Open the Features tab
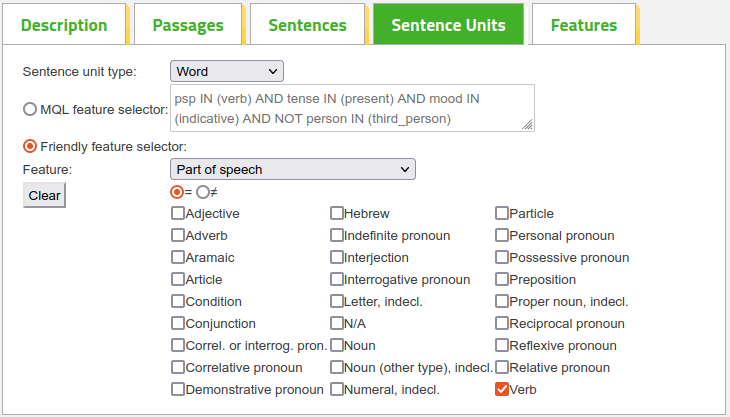Screen dimensions: 730x417 coord(584,25)
